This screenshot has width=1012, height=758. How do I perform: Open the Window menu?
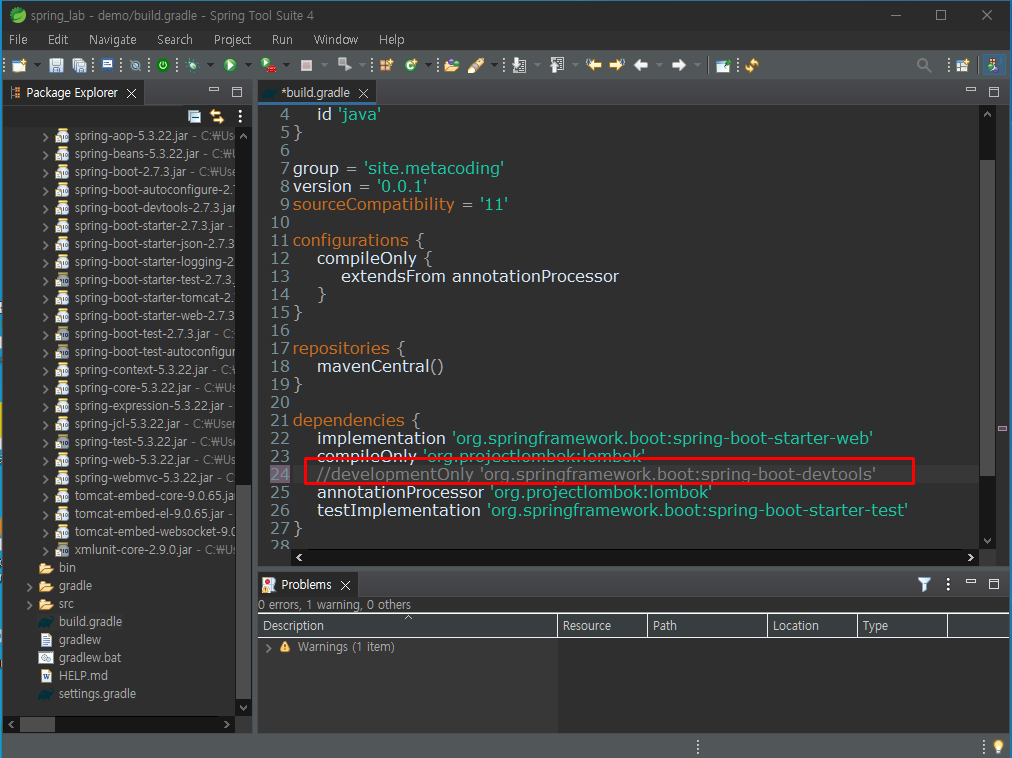[x=336, y=39]
